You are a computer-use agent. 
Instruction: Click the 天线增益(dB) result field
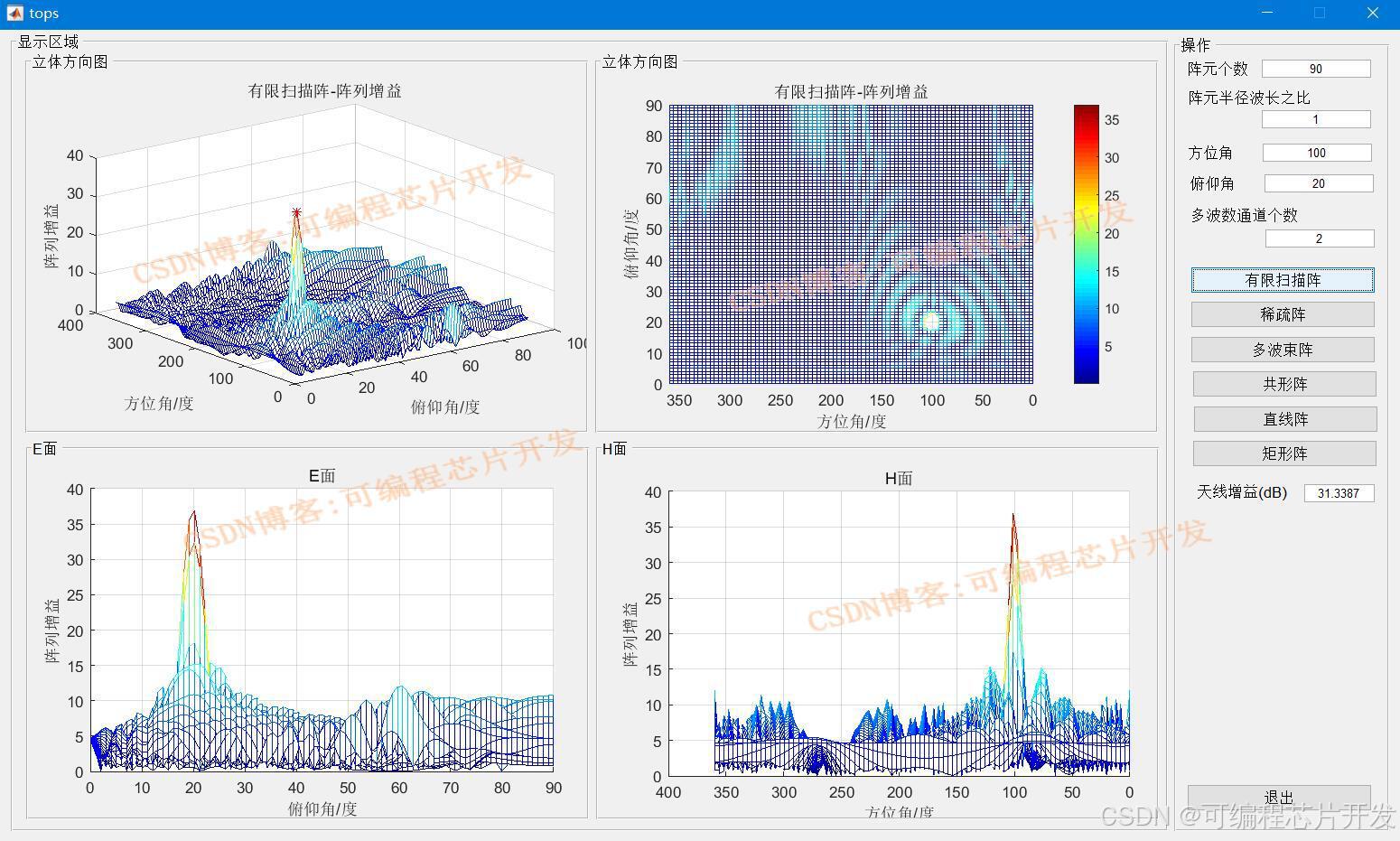click(x=1339, y=493)
